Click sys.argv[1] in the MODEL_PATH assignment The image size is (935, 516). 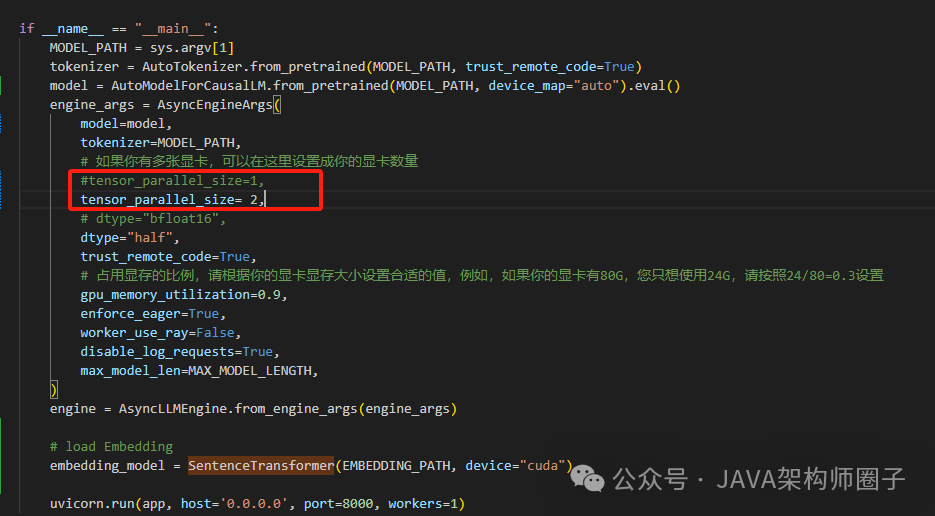tap(192, 48)
